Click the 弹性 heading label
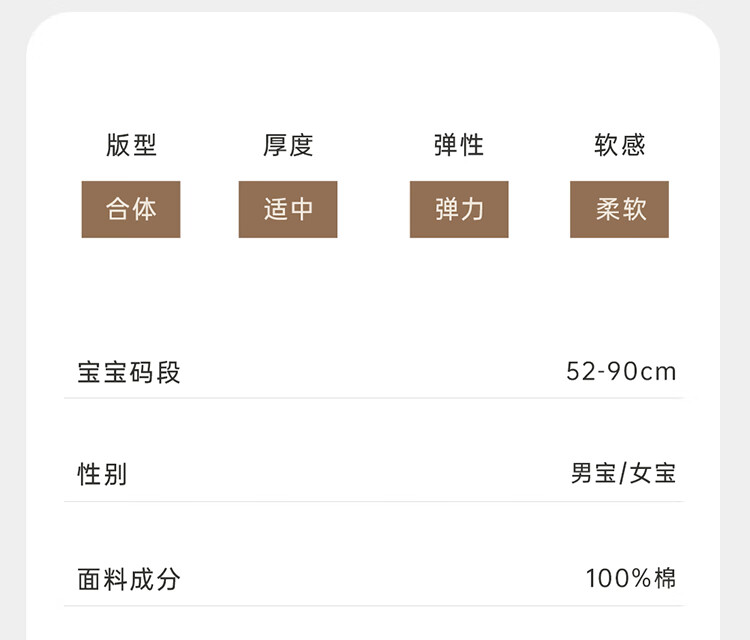The width and height of the screenshot is (750, 640). point(459,146)
